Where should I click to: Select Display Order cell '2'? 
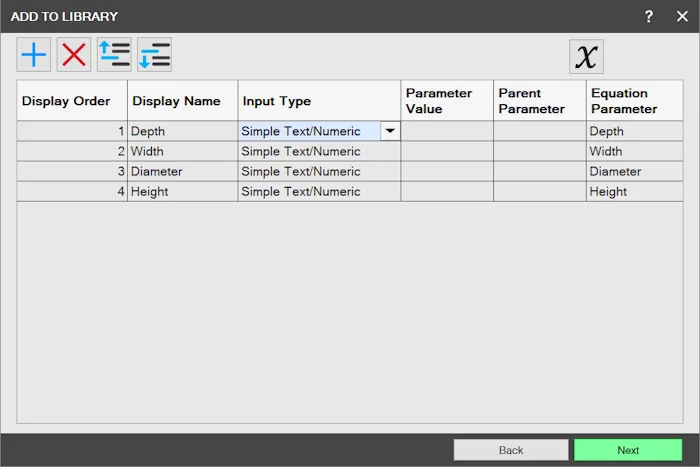[72, 151]
